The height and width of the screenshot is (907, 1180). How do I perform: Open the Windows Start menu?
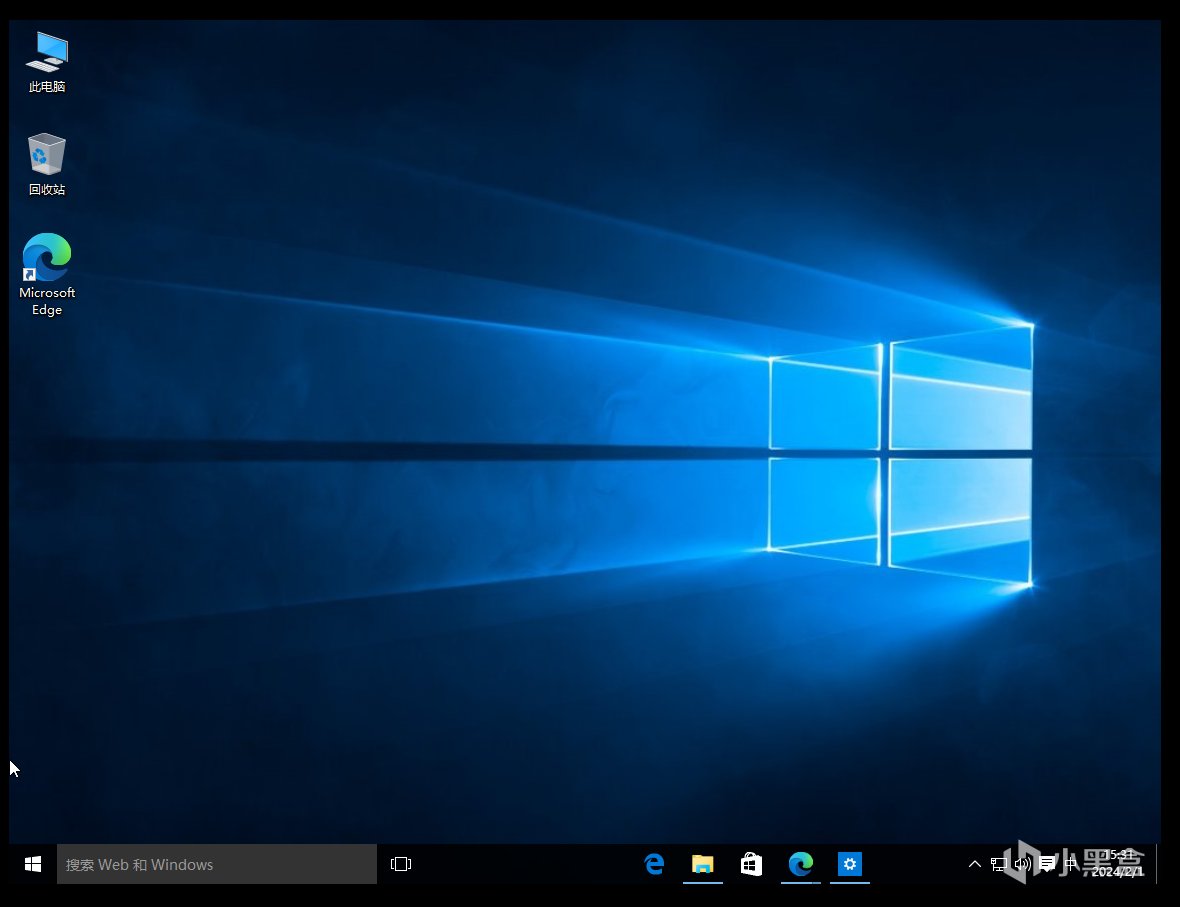(x=32, y=864)
